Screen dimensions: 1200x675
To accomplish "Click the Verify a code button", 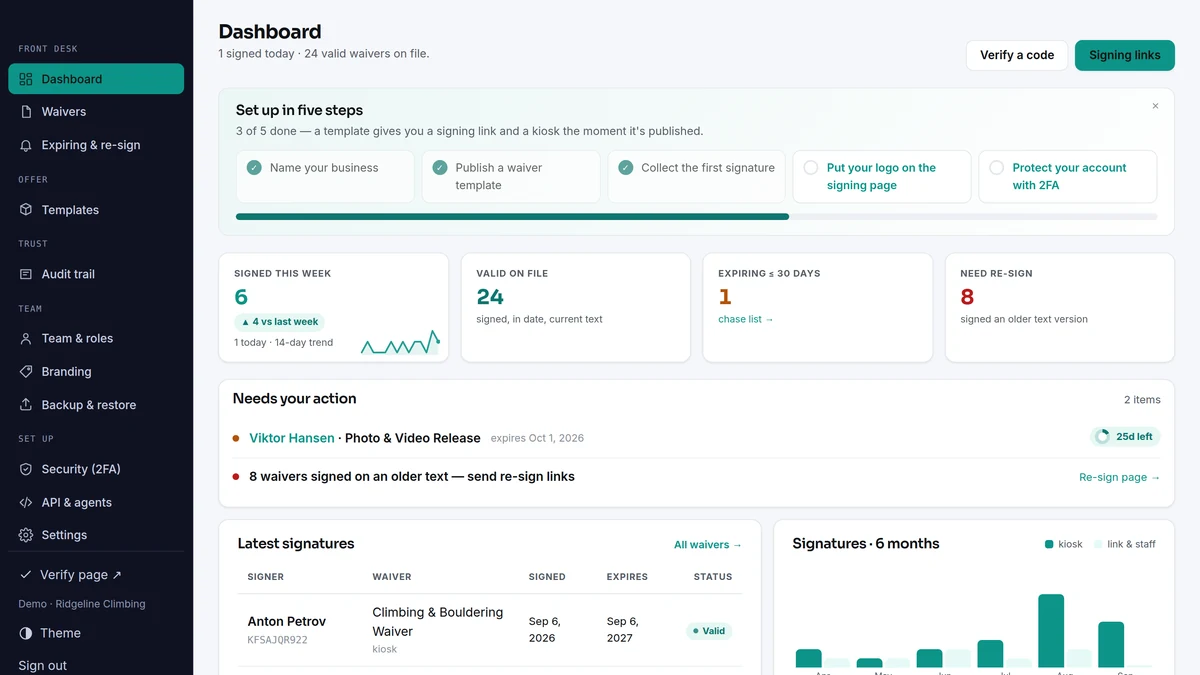I will point(1017,55).
